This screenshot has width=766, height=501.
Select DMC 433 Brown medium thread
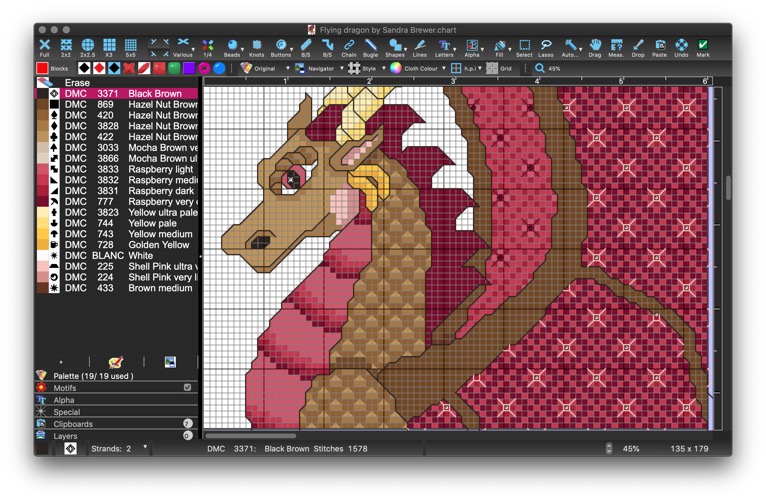[117, 288]
